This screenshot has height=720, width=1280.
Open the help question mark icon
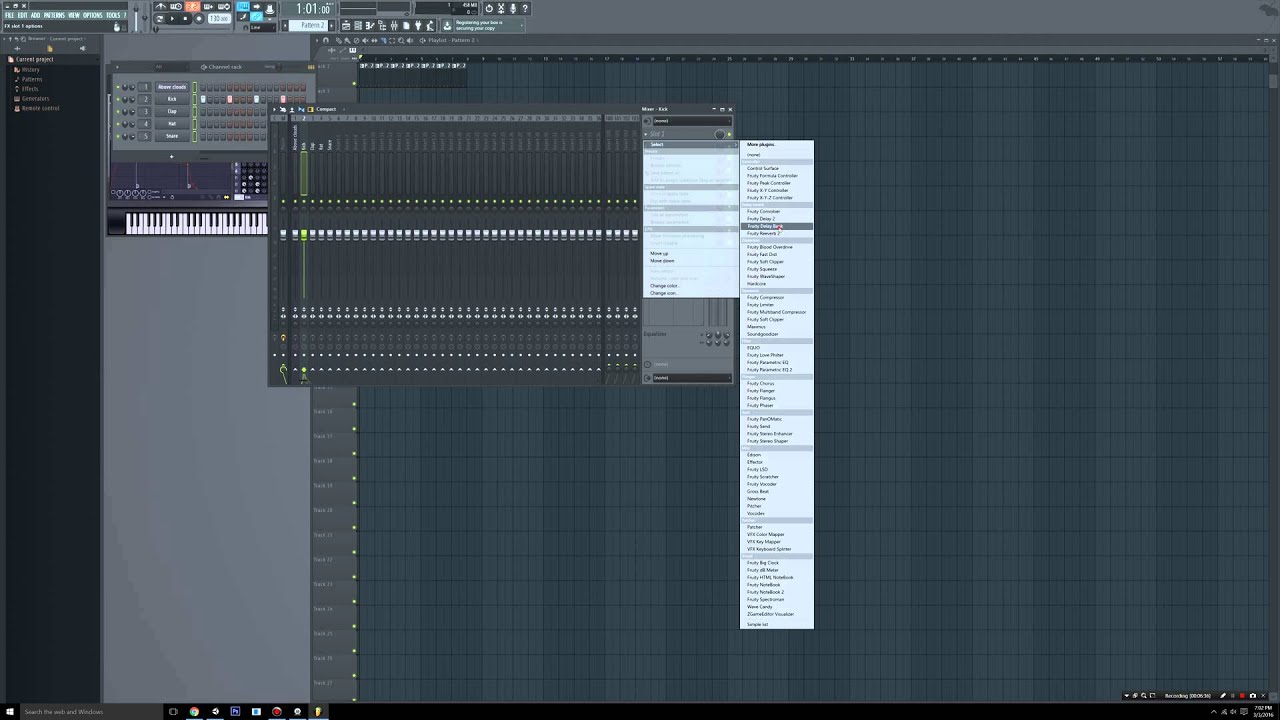(525, 8)
